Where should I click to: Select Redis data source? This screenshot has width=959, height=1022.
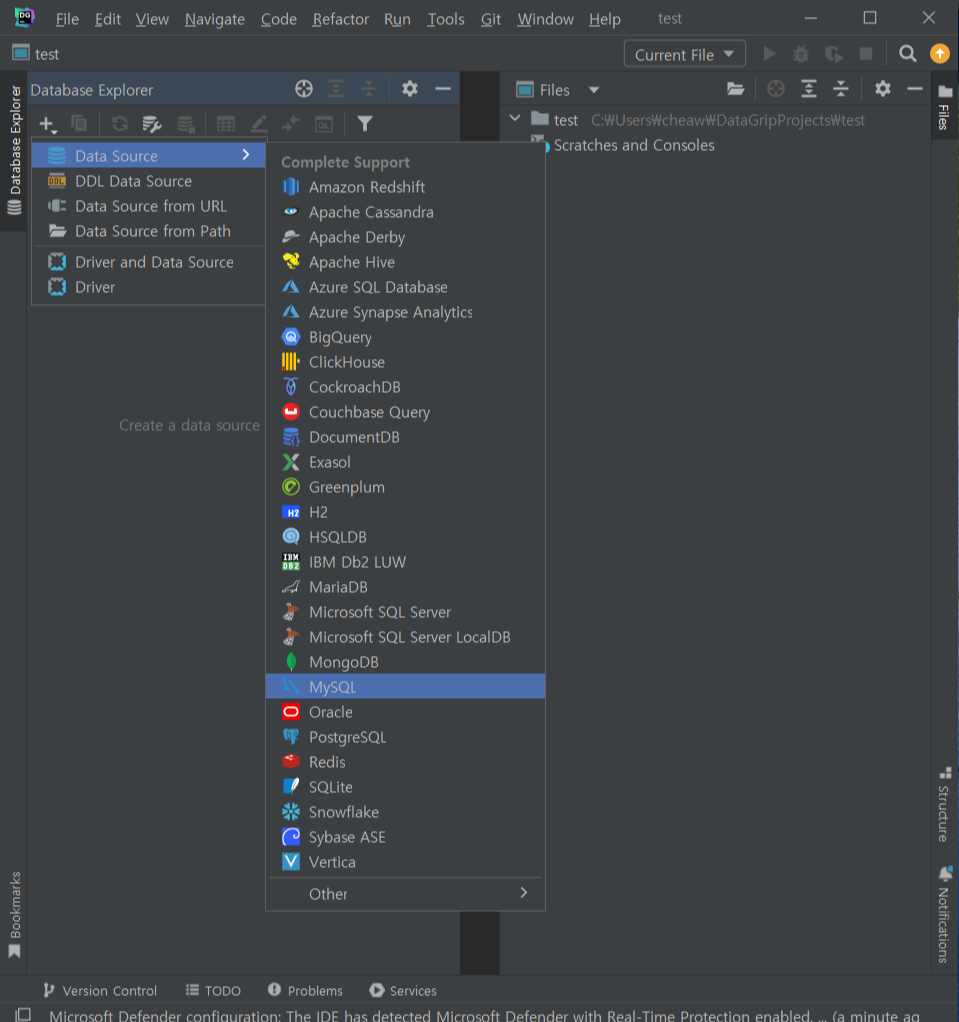pyautogui.click(x=406, y=761)
